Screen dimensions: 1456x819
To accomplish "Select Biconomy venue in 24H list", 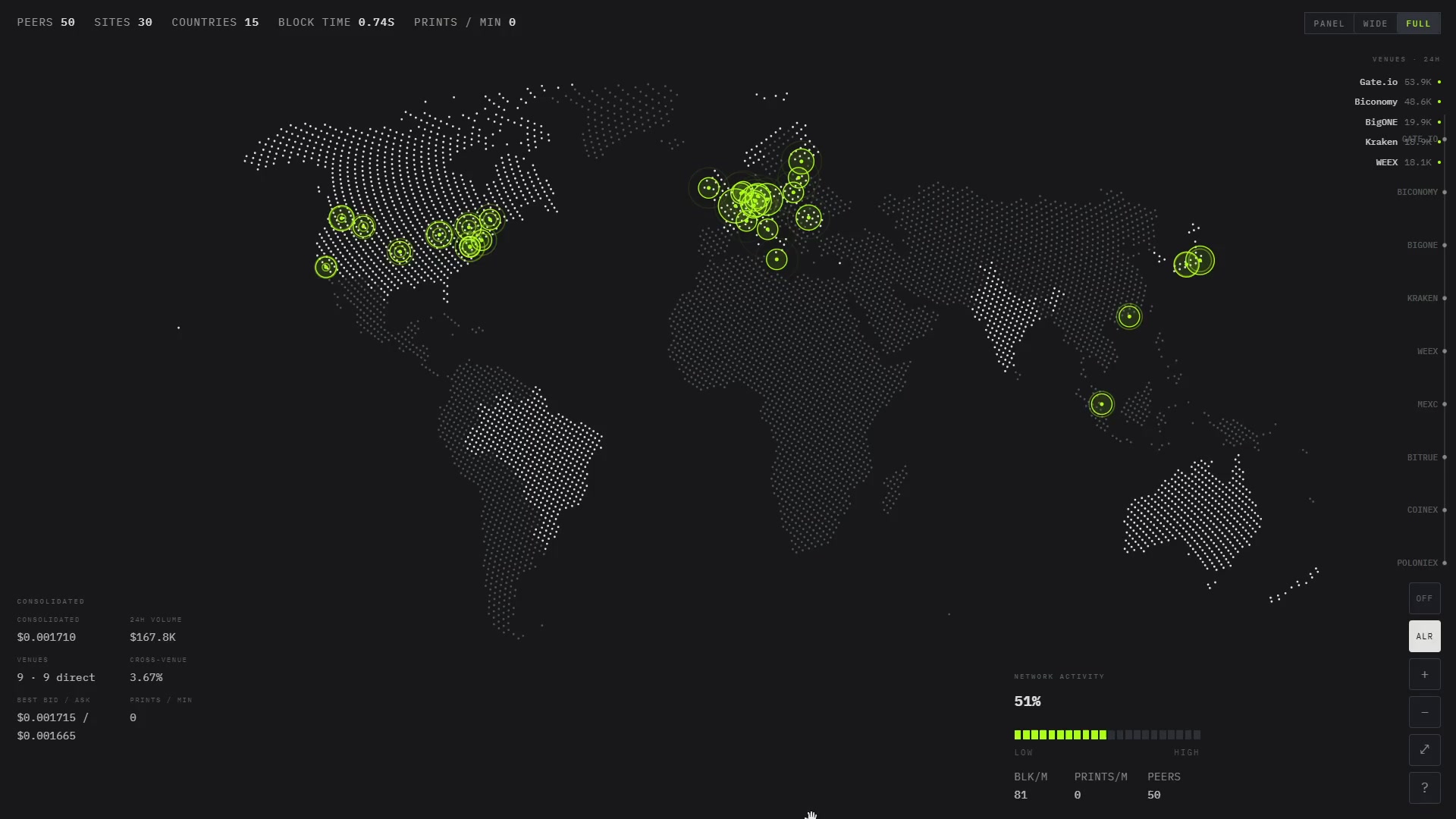I will click(x=1398, y=102).
